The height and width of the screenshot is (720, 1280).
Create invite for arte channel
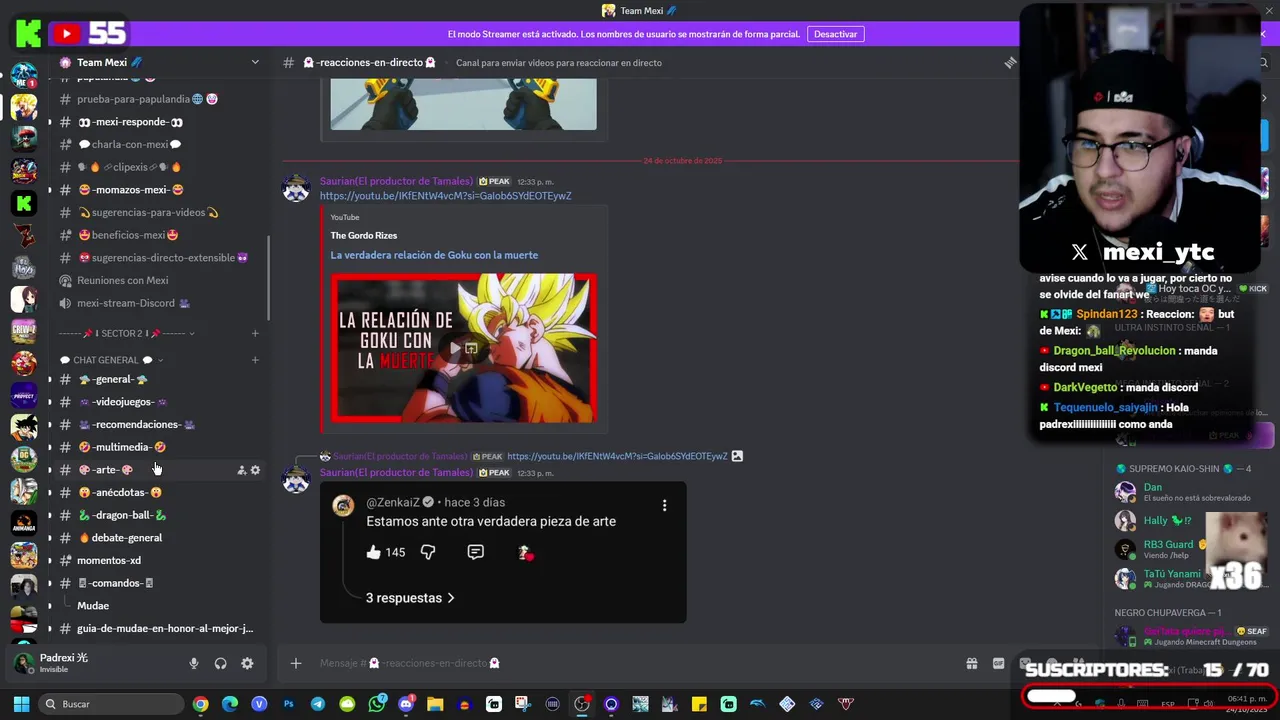(241, 470)
